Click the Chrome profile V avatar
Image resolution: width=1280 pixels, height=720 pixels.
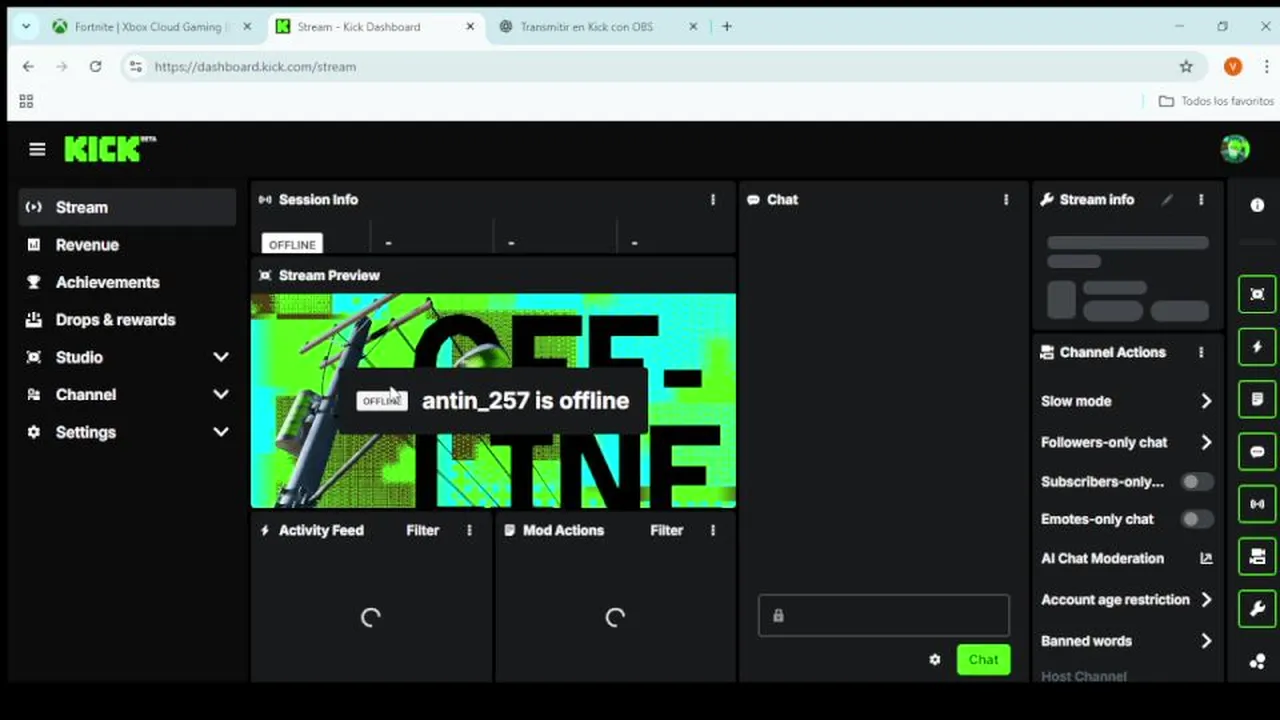tap(1233, 67)
